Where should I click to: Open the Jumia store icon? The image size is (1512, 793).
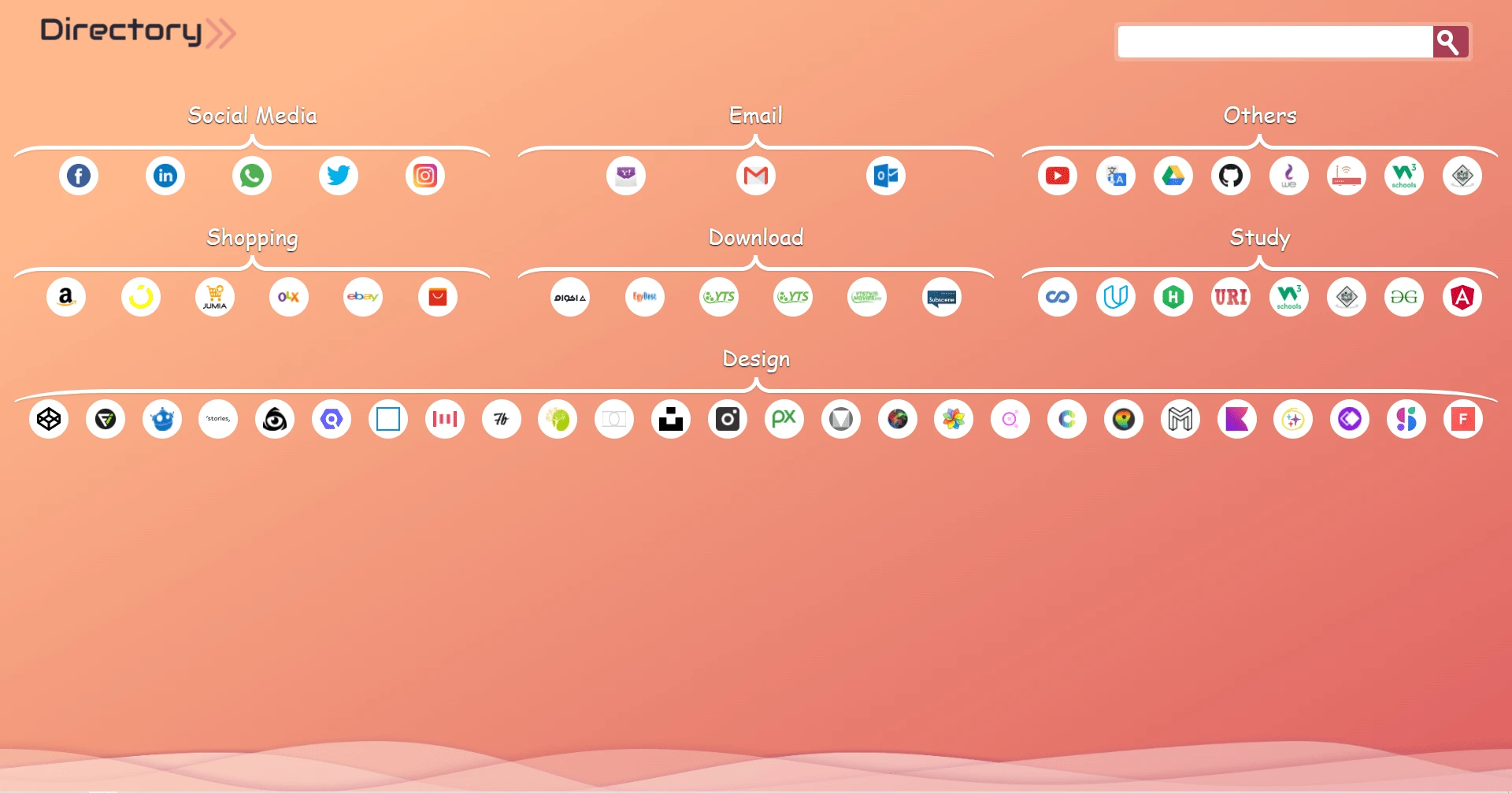[215, 297]
